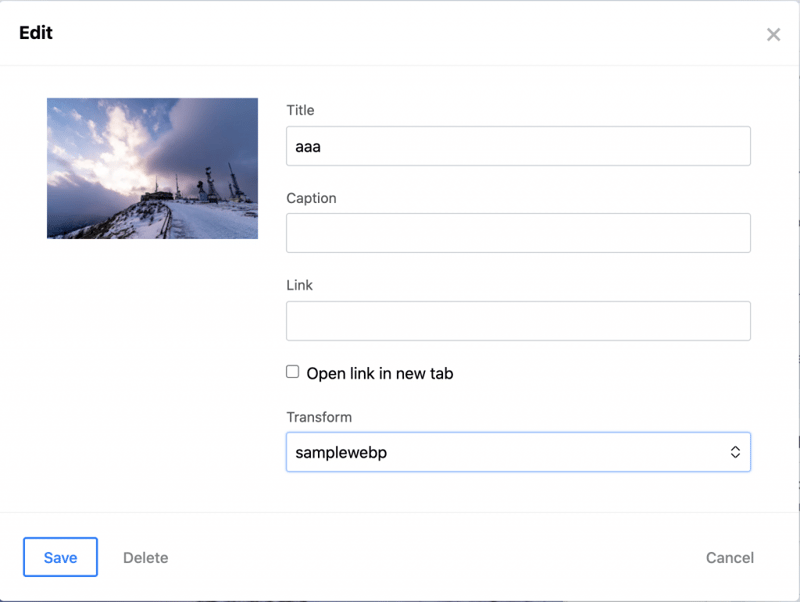
Task: Click the "Link" field label
Action: (299, 285)
